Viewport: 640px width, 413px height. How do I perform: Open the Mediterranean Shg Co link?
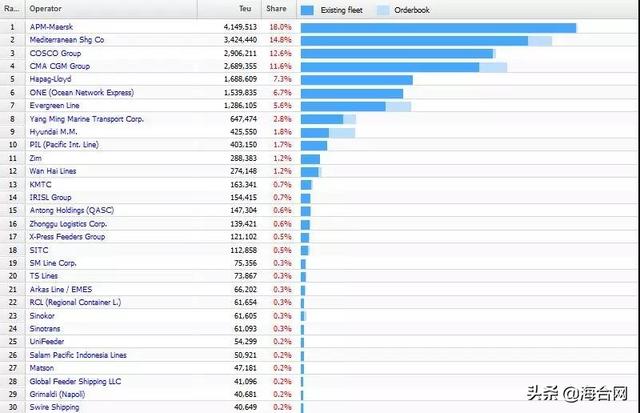pyautogui.click(x=67, y=40)
